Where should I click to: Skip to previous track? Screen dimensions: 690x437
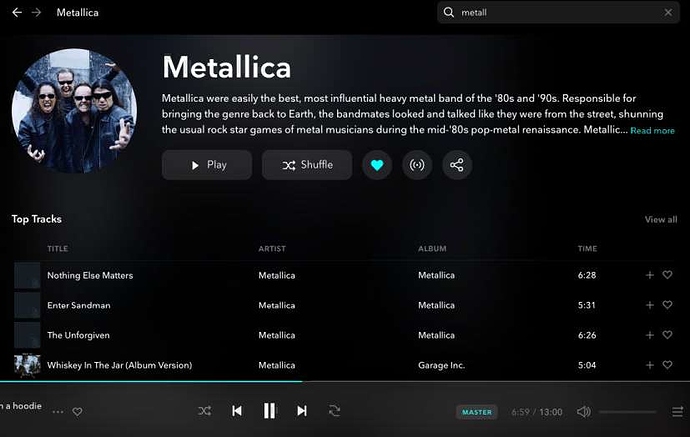pyautogui.click(x=237, y=411)
